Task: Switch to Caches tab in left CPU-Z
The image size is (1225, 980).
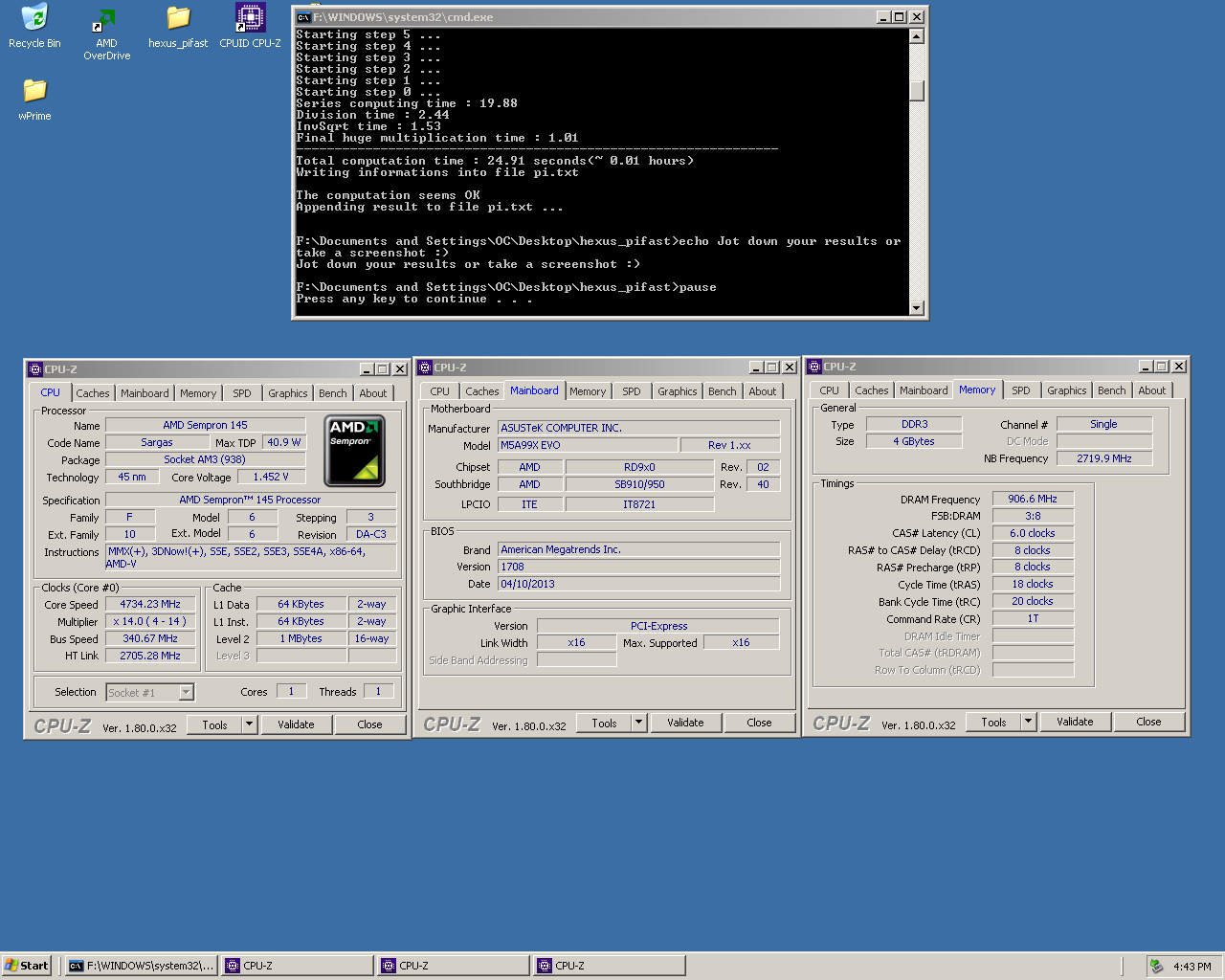Action: tap(93, 393)
